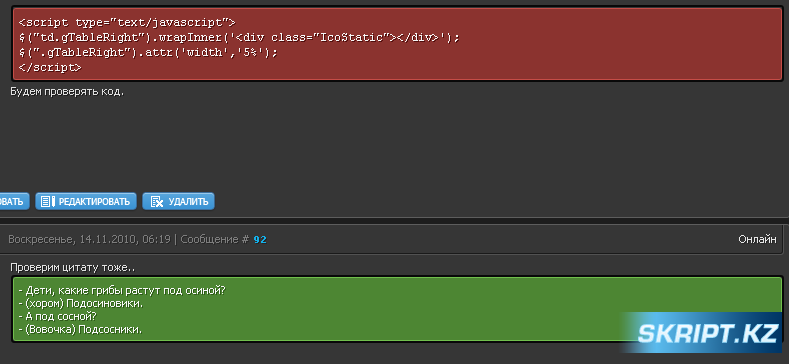The height and width of the screenshot is (364, 789).
Task: Click the Онлайн status label
Action: 757,240
